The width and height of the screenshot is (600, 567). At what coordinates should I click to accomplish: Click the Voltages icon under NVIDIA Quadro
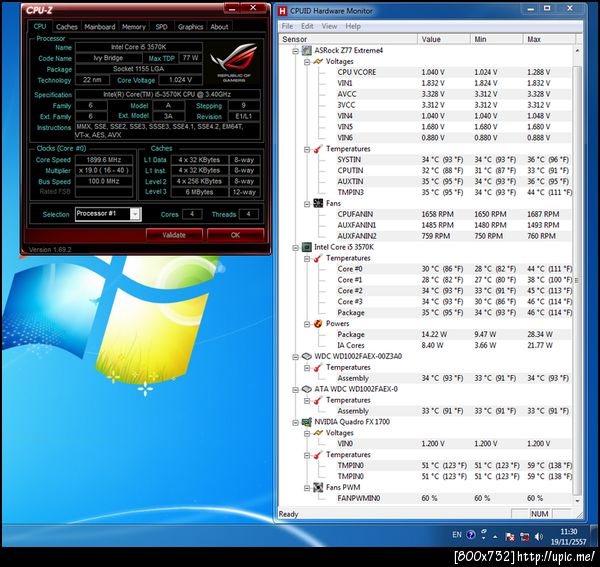(x=318, y=433)
